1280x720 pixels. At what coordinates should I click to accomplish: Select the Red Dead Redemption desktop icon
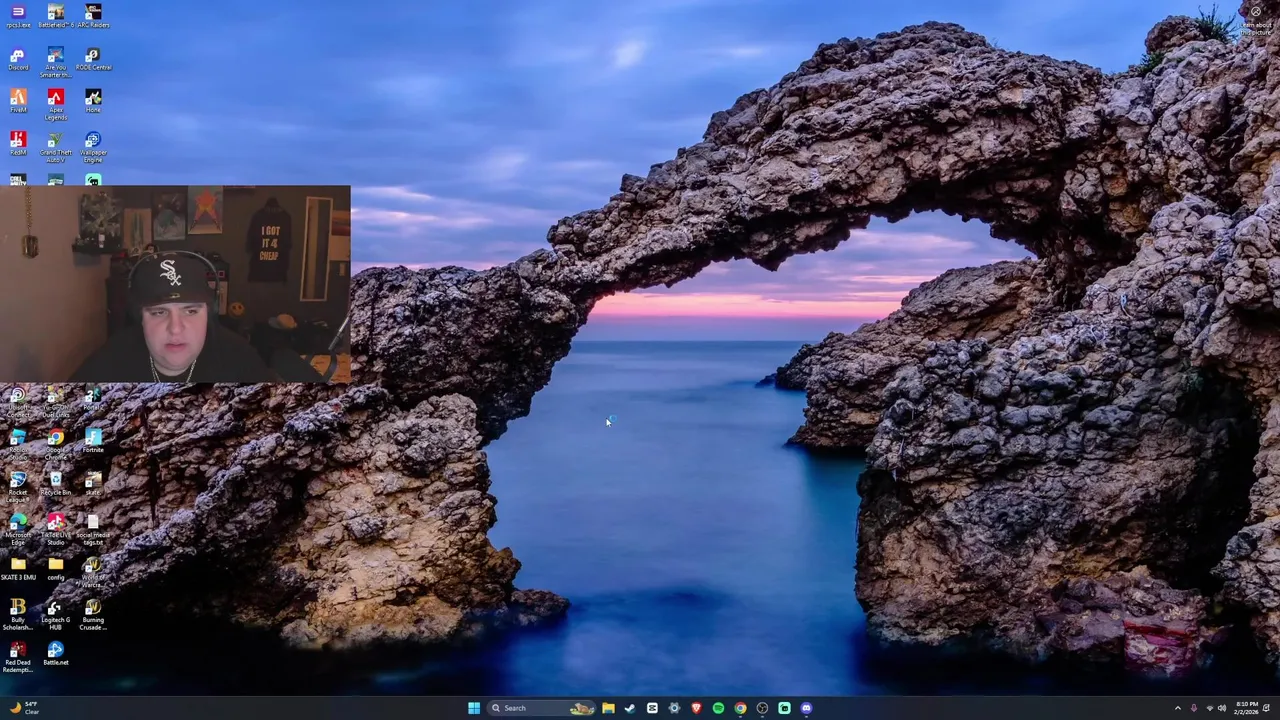click(18, 656)
